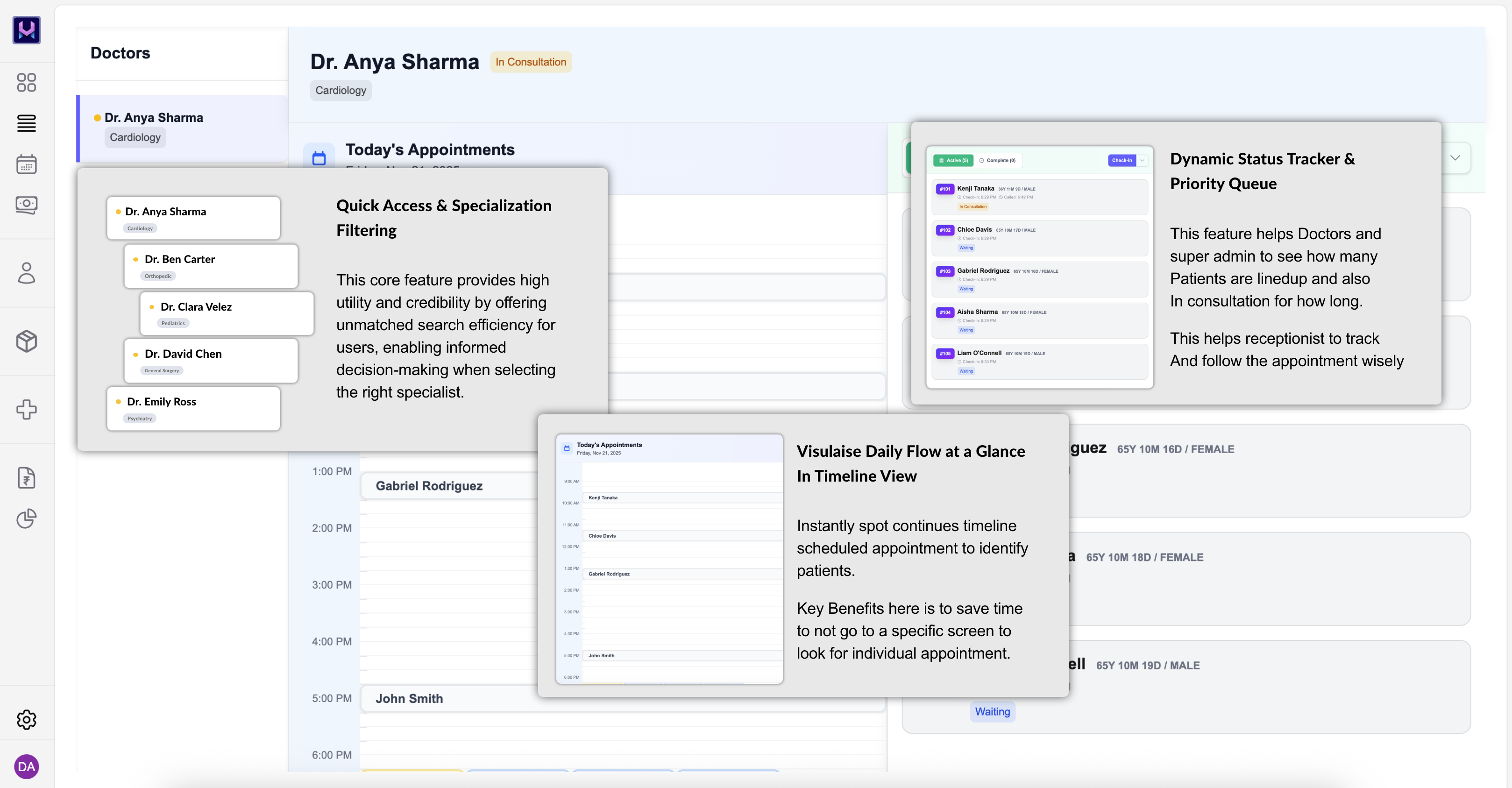1512x788 pixels.
Task: Open the calendar icon in sidebar
Action: [27, 164]
